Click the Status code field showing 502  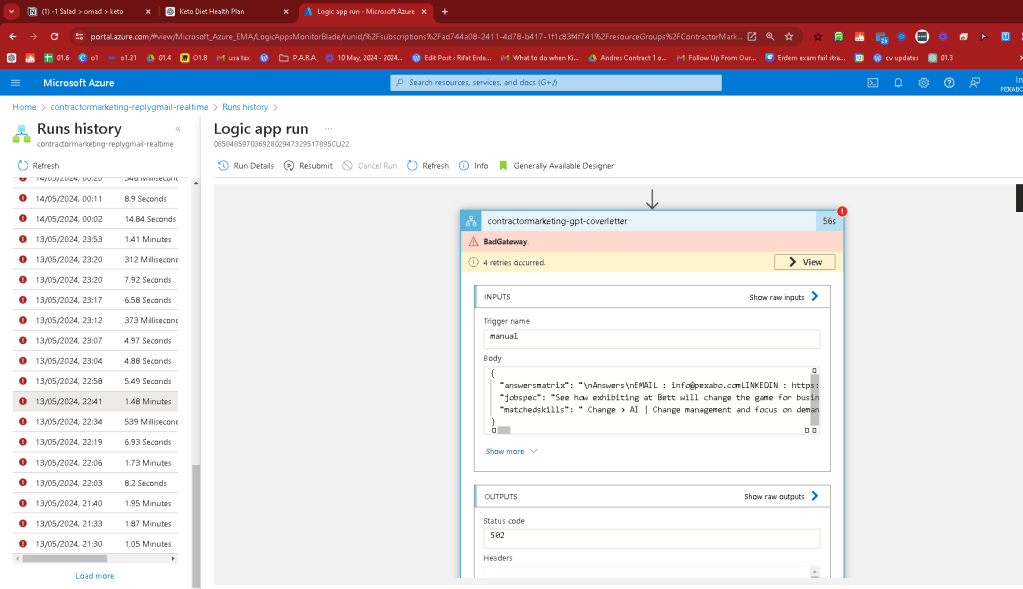[x=651, y=537]
